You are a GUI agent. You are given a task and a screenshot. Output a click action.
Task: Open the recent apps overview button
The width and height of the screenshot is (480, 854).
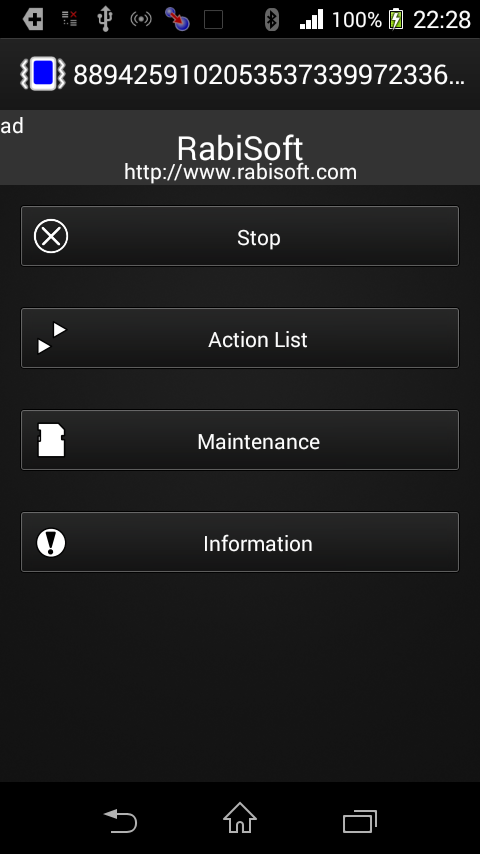click(x=360, y=821)
